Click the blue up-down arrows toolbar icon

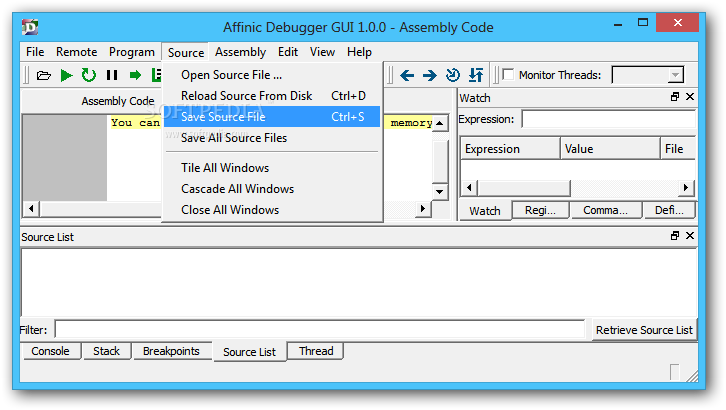point(476,75)
